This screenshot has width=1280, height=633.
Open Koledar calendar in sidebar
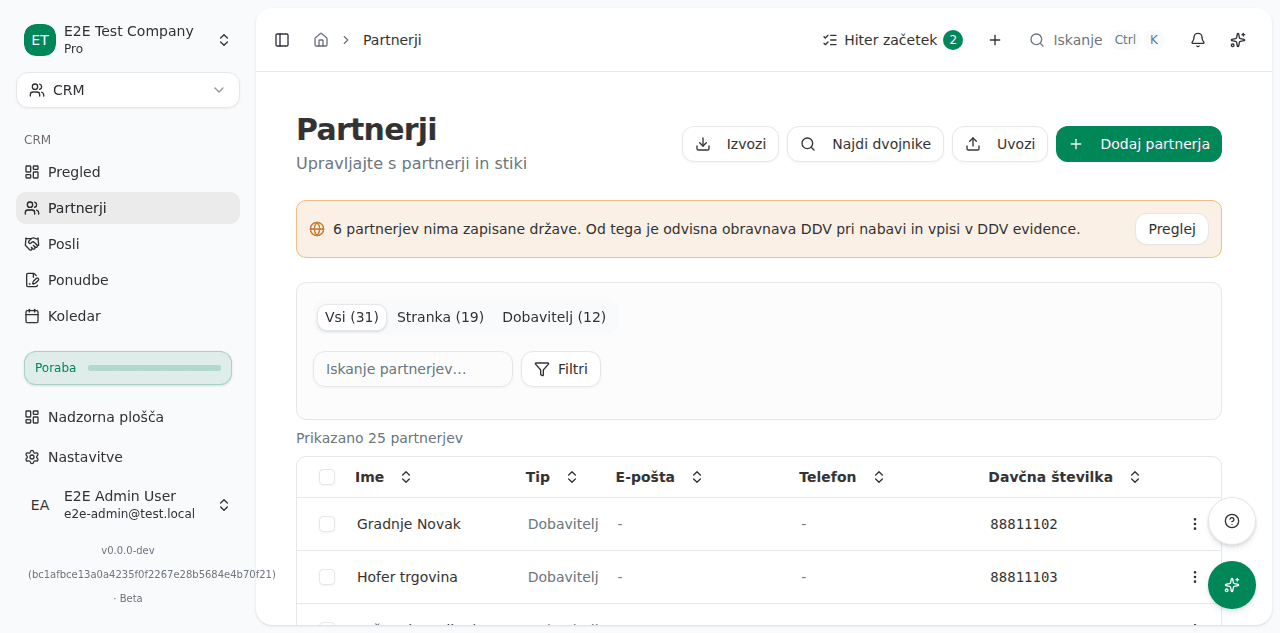tap(128, 316)
